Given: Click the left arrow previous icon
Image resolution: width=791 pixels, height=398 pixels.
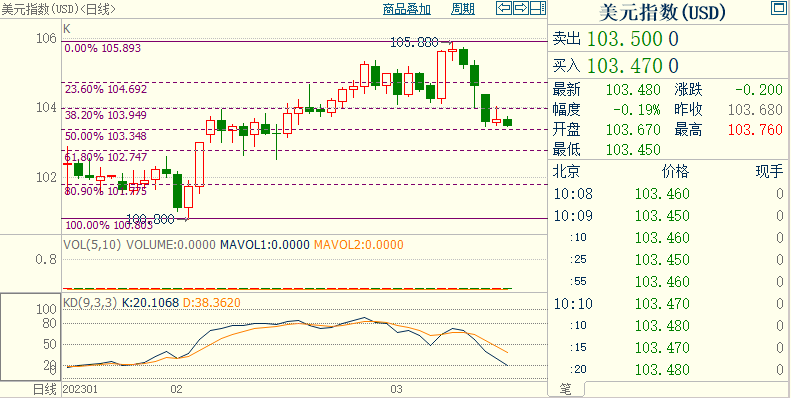Looking at the screenshot, I should 503,8.
